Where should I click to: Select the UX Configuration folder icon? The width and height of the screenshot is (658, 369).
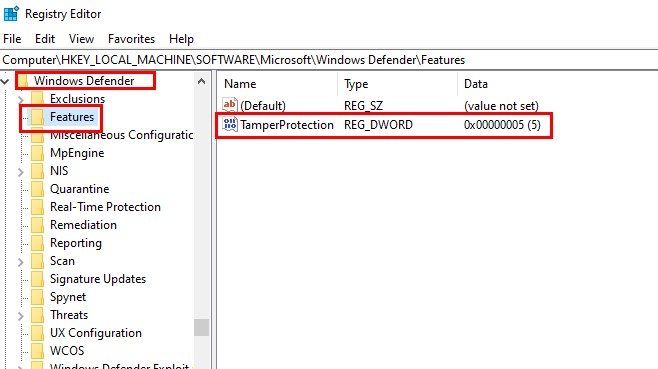[x=37, y=333]
